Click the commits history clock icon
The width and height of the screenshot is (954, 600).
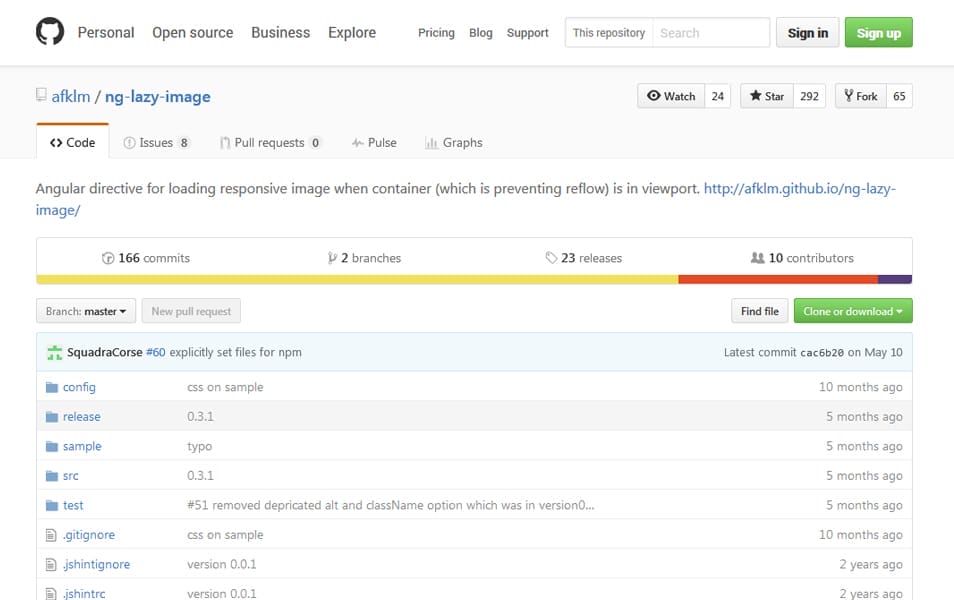click(x=108, y=258)
